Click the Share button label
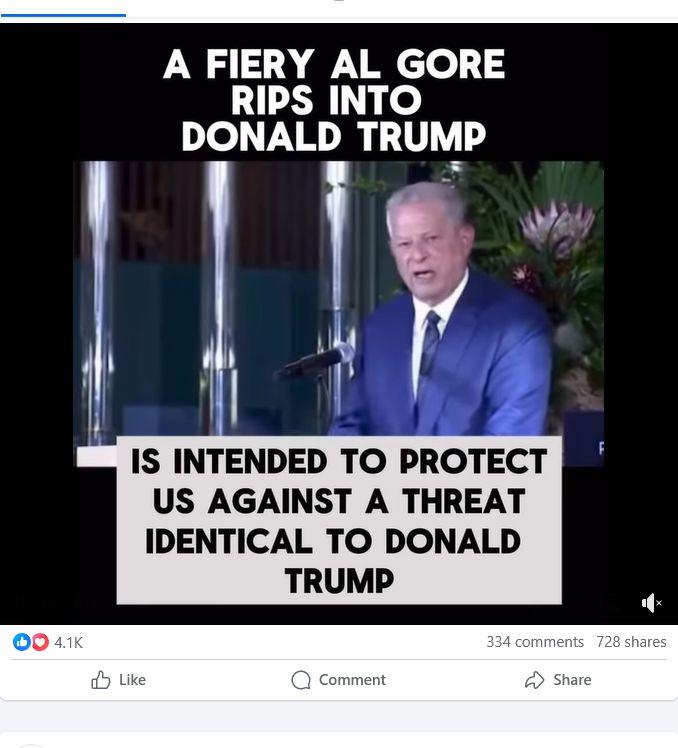Screen dimensions: 678x748 point(572,680)
